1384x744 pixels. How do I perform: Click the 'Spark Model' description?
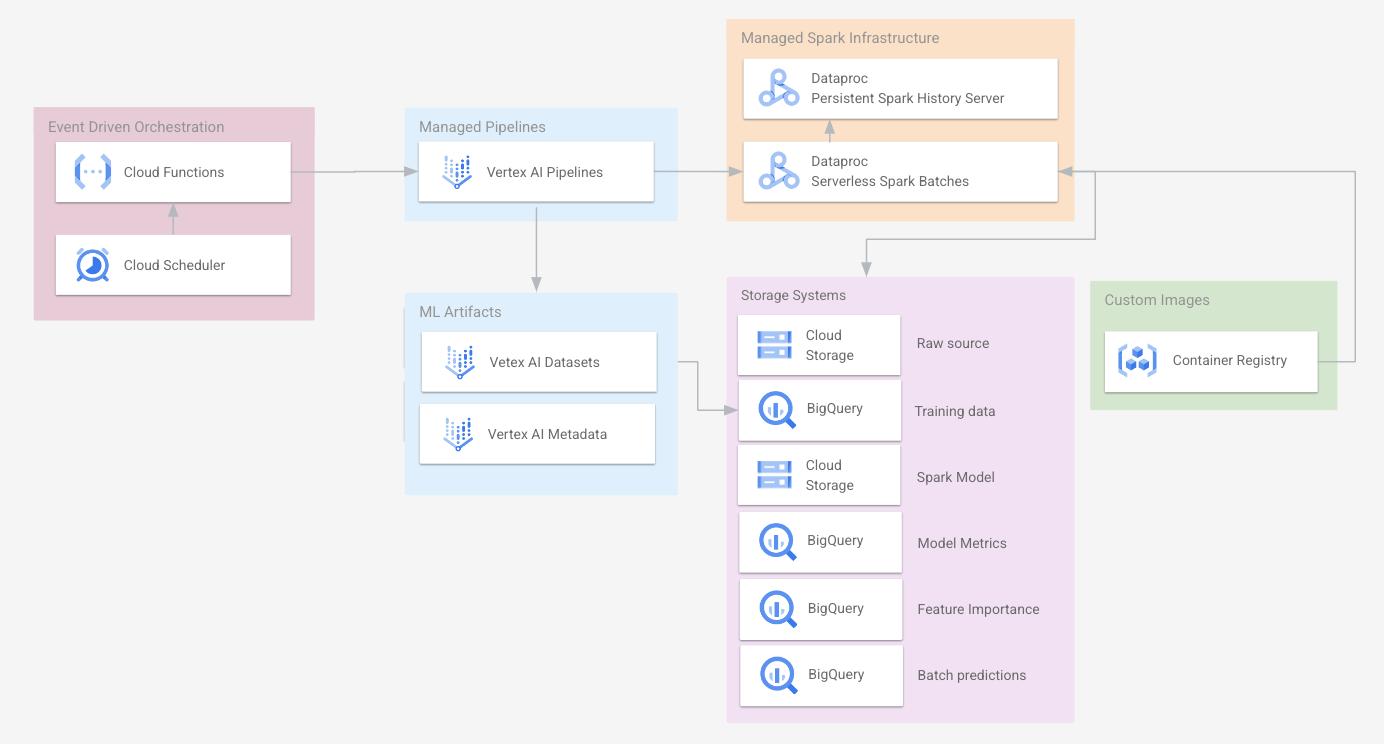[x=956, y=477]
